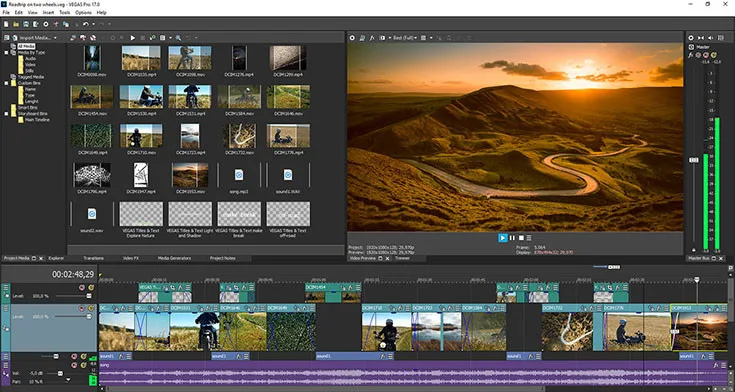Open the Best (Full) preview quality dropdown

405,38
